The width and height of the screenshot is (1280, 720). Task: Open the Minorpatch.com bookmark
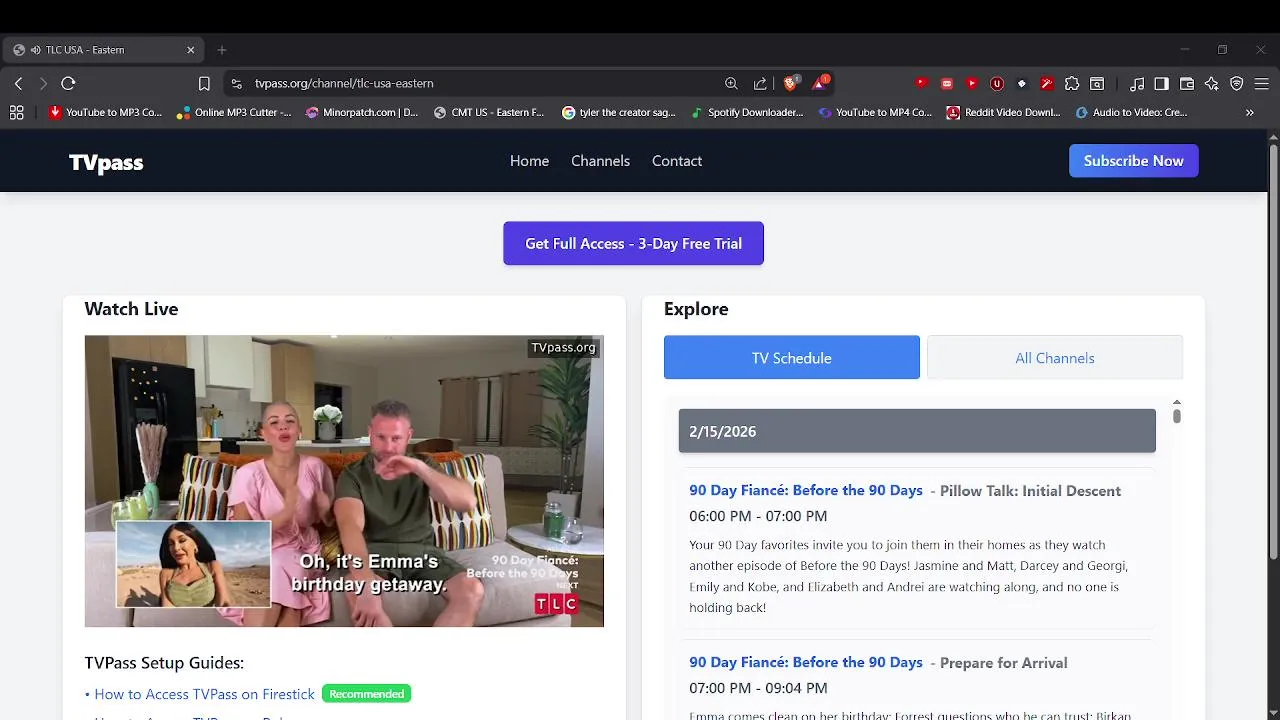click(362, 113)
